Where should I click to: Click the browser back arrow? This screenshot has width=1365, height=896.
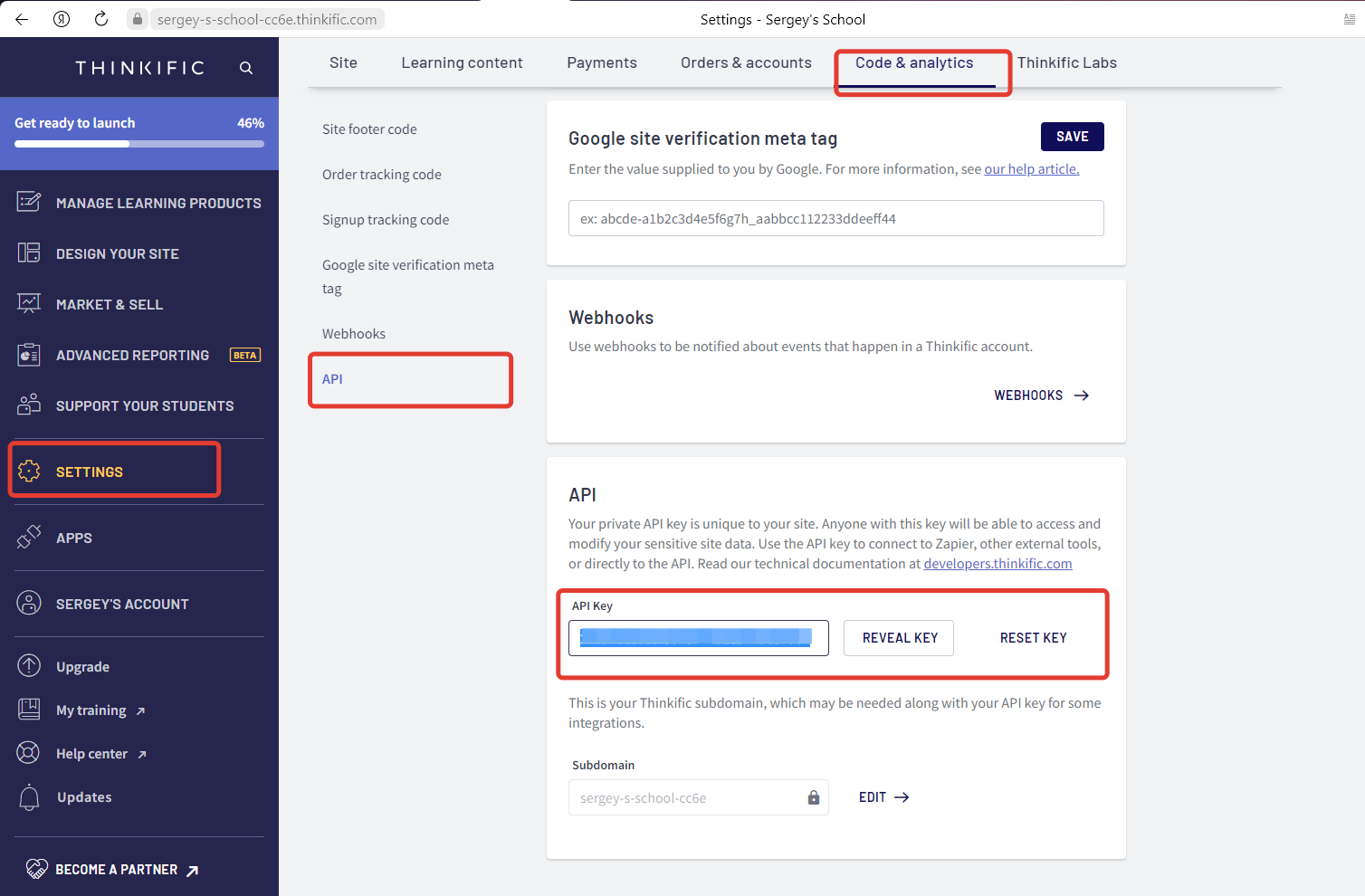(22, 19)
